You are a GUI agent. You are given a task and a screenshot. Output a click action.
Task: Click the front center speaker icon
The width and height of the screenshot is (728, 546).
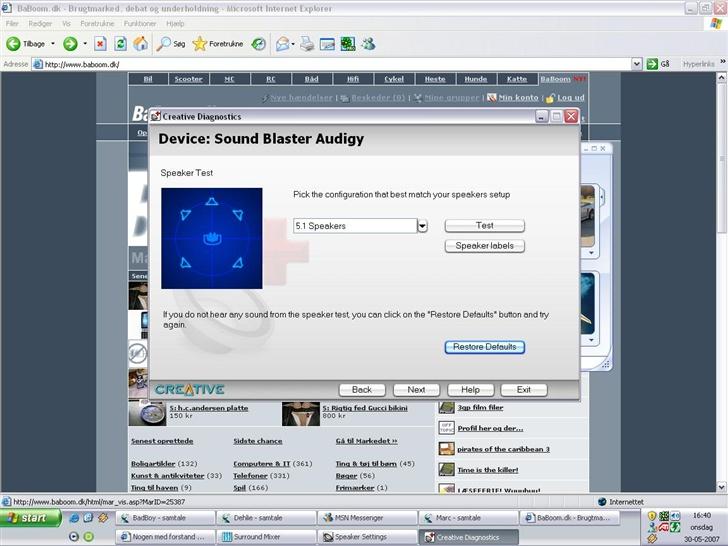[x=211, y=201]
